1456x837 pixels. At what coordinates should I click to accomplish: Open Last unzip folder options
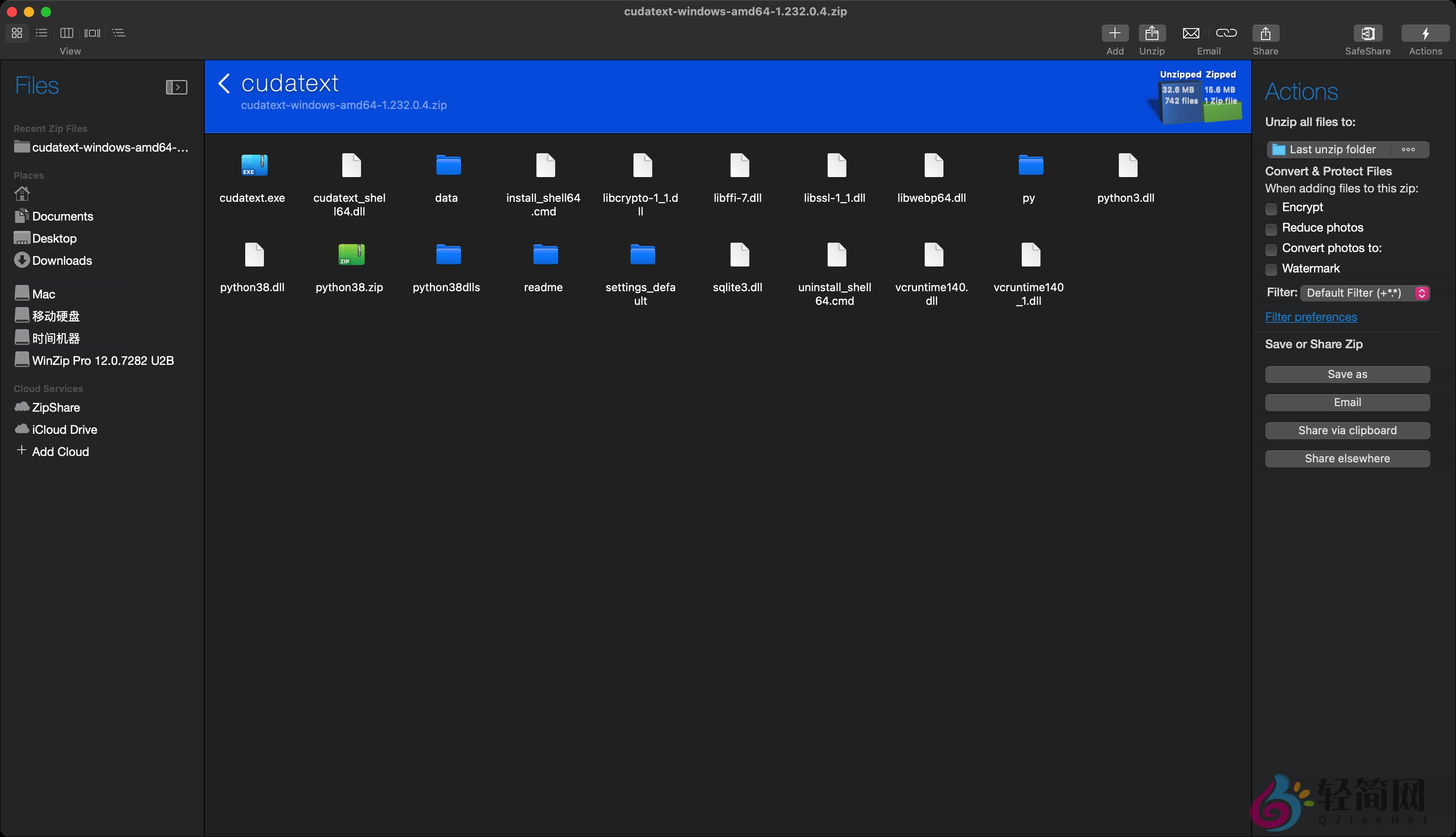click(1409, 149)
